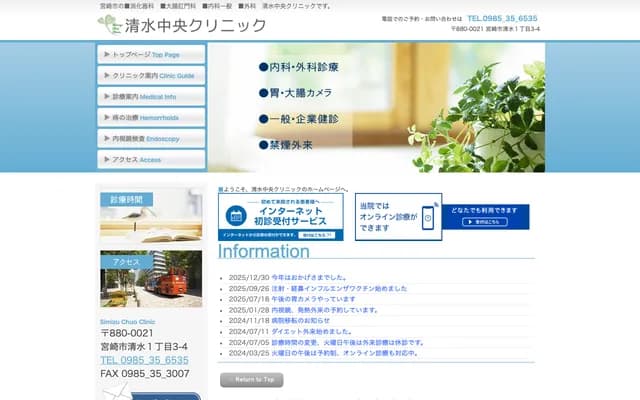640x400 pixels.
Task: Open the 清水中央クリニック site title
Action: [195, 25]
